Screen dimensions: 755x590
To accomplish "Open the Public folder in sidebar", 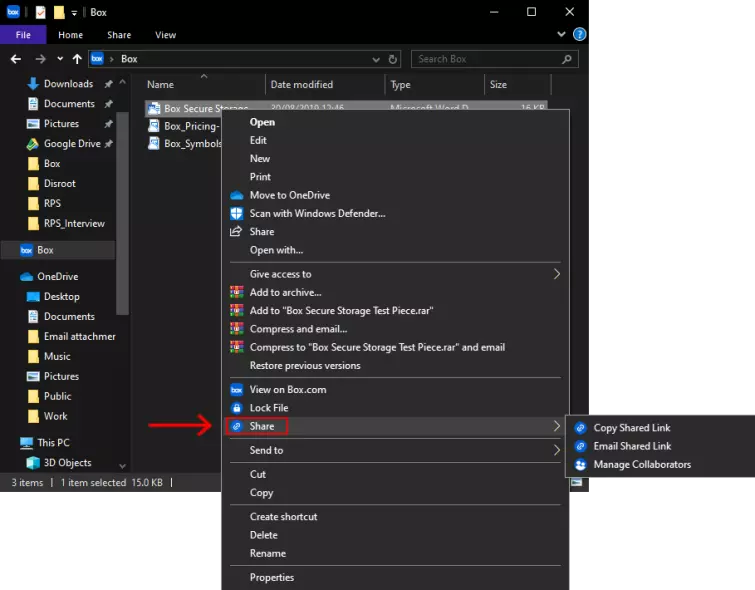I will tap(57, 396).
